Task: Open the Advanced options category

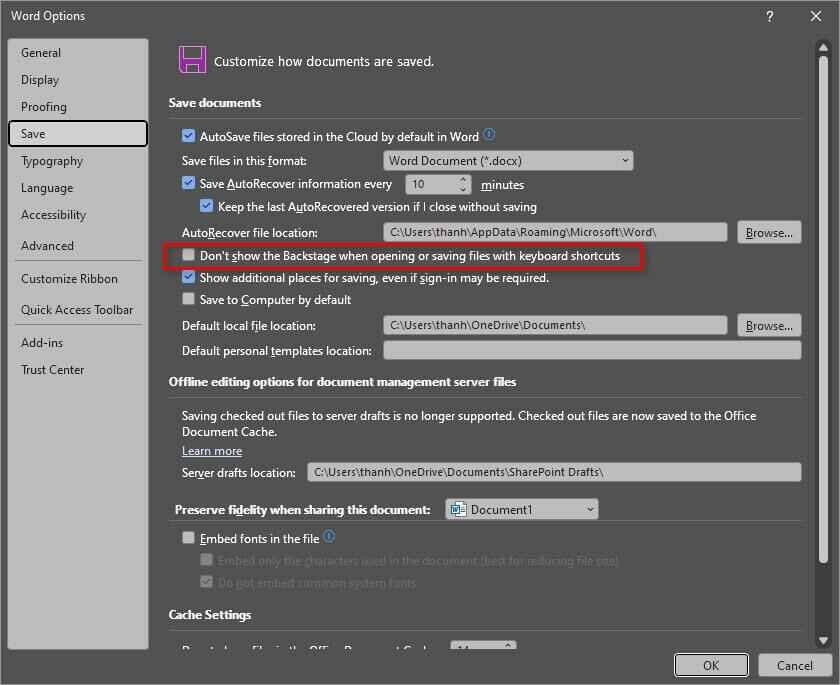Action: tap(78, 245)
